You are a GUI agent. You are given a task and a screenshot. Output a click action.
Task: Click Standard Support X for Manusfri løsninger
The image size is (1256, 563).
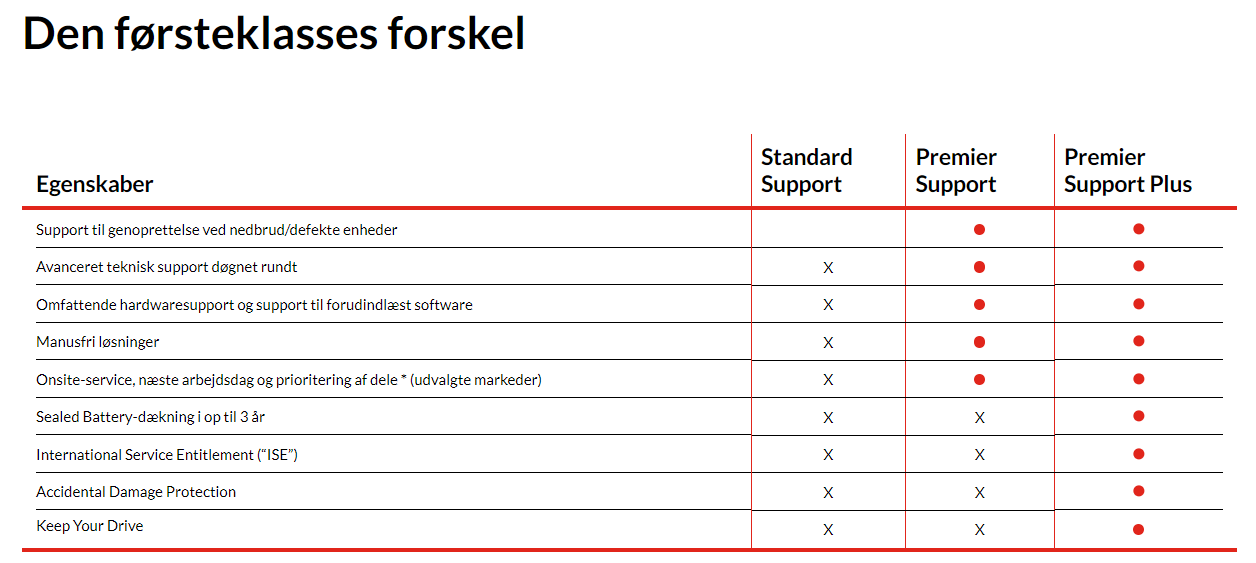pos(828,342)
